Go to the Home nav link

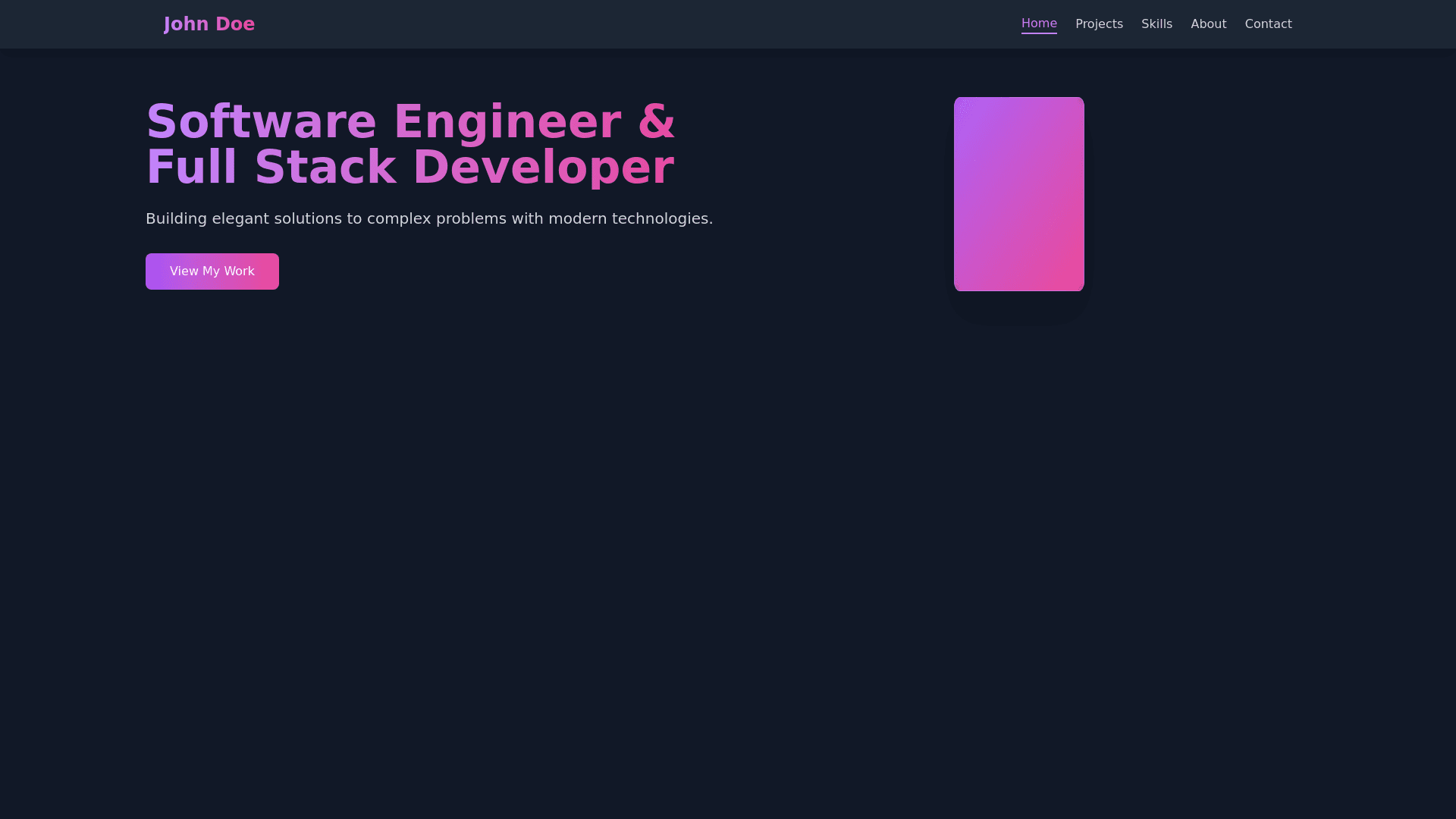pos(1038,24)
